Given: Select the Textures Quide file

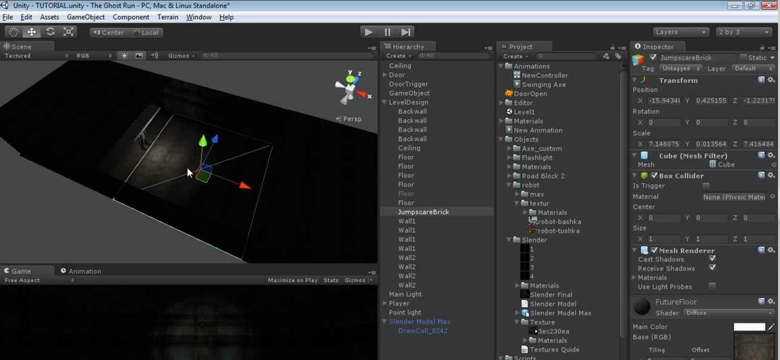Looking at the screenshot, I should [x=550, y=350].
